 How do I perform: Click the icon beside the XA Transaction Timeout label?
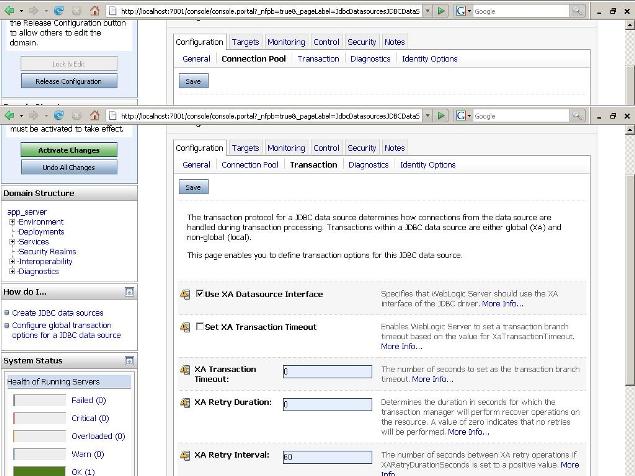(x=185, y=370)
